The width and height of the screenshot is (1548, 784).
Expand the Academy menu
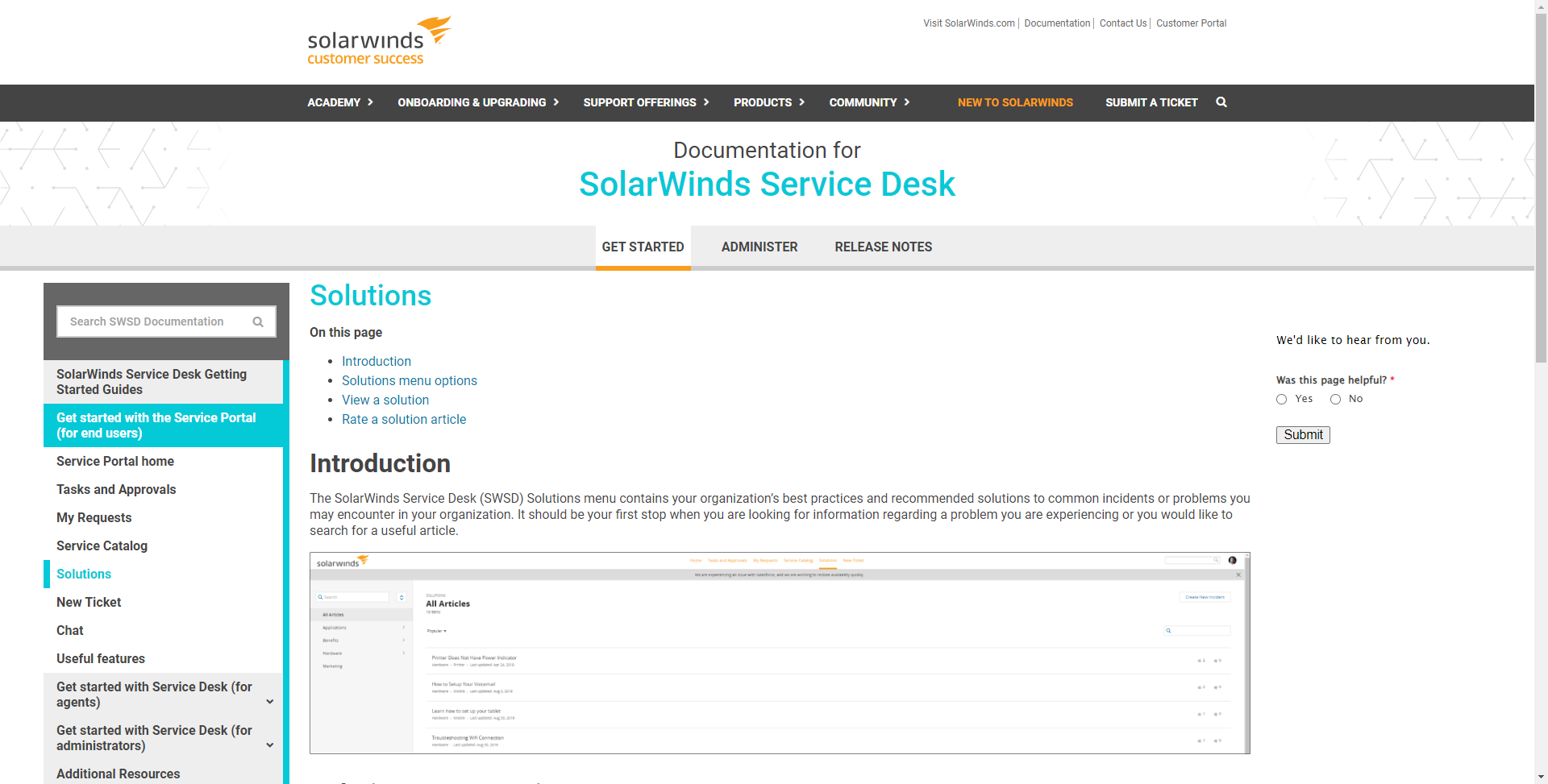coord(340,102)
